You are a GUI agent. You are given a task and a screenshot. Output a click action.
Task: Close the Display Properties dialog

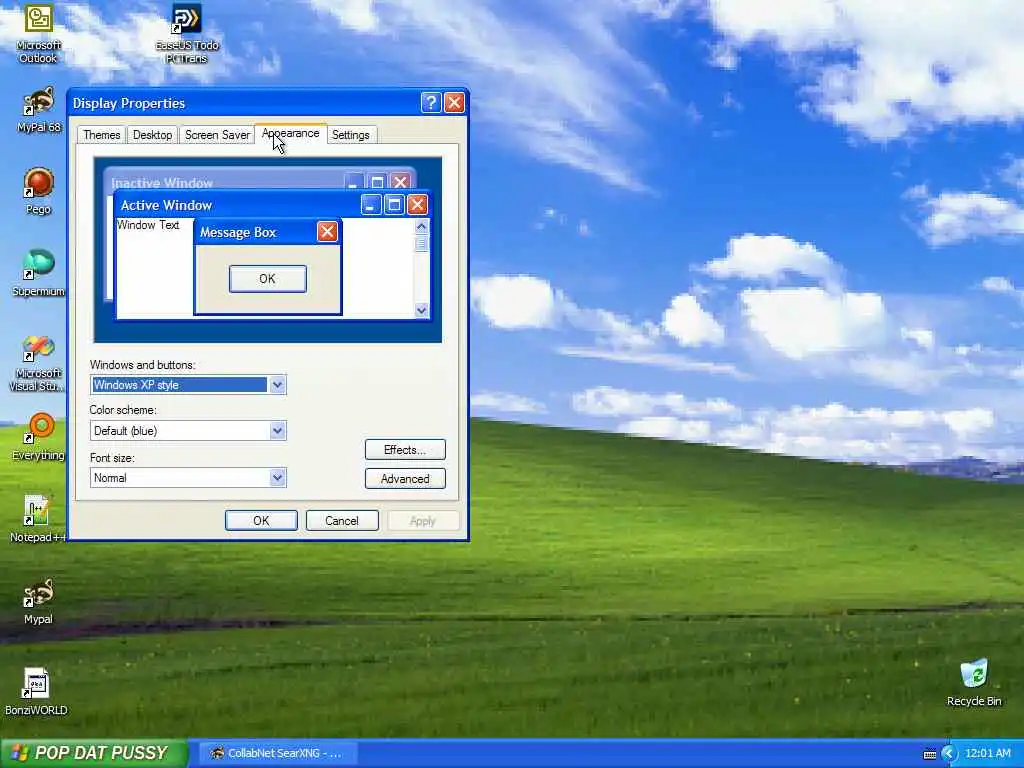(x=454, y=103)
